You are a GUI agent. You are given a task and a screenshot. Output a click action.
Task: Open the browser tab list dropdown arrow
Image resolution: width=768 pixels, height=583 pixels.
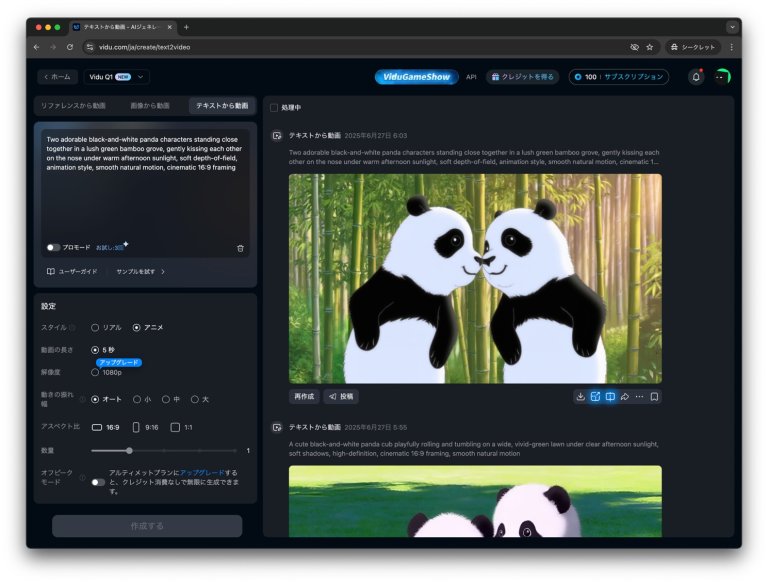(x=732, y=27)
